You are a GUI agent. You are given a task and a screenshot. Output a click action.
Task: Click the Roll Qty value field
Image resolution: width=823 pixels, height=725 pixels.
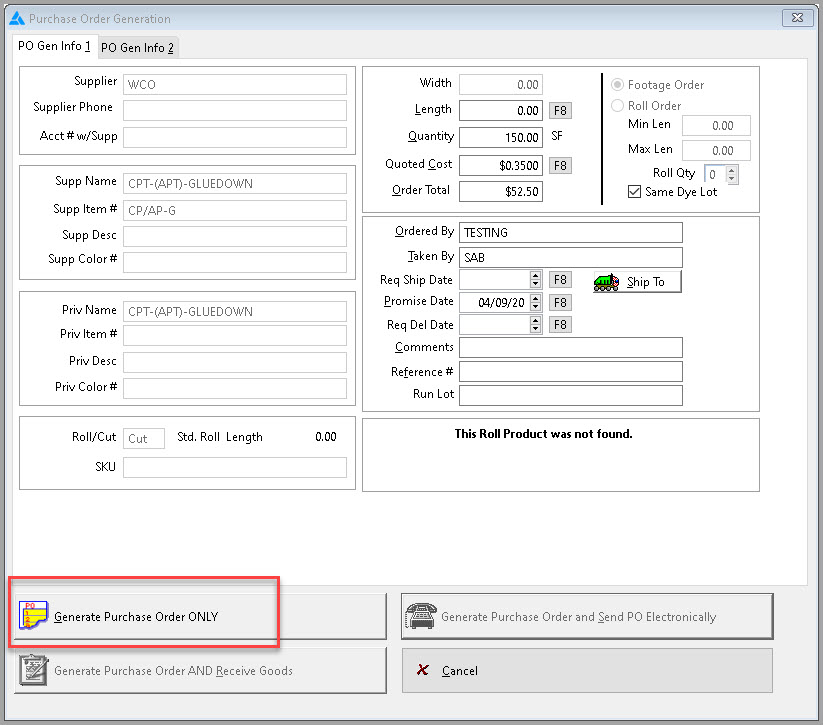coord(715,174)
